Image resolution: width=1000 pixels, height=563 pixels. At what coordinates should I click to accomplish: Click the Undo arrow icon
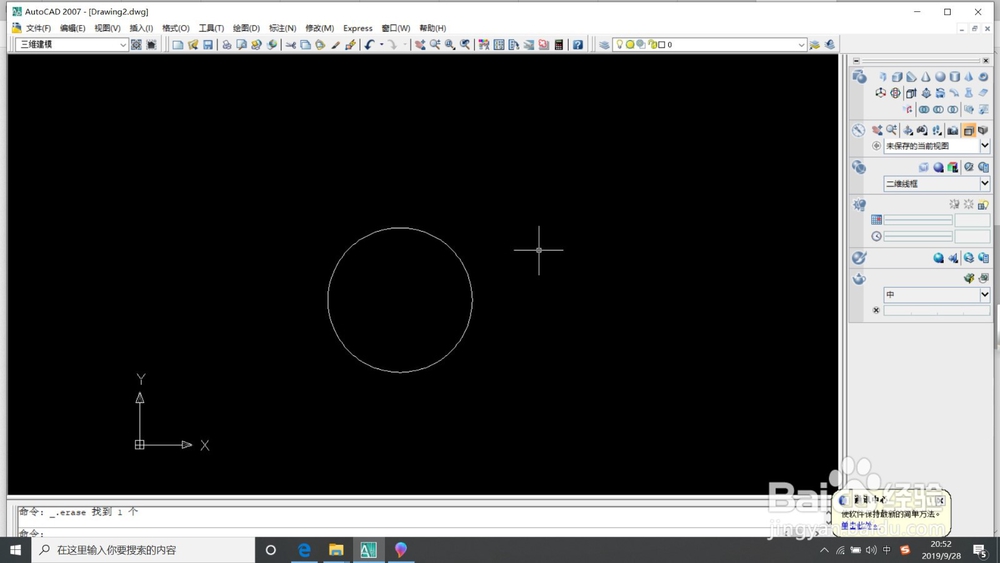(x=370, y=45)
